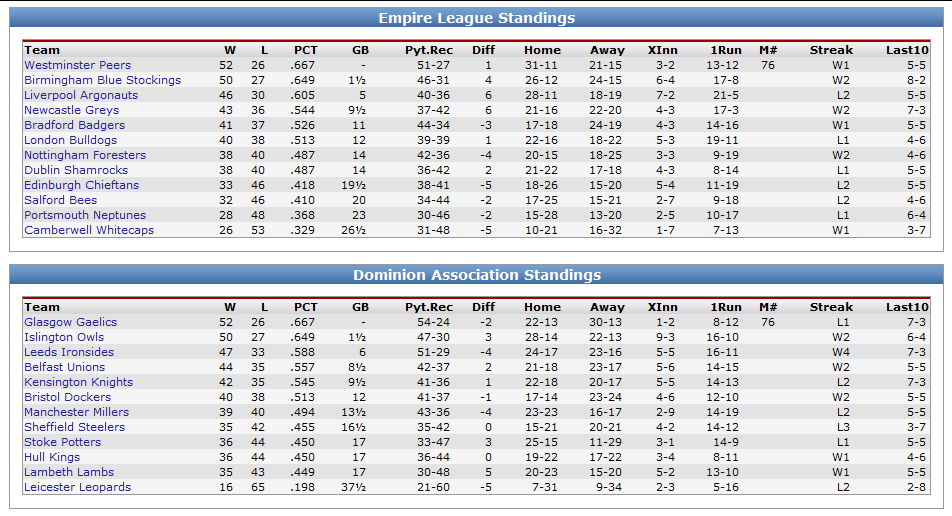Open Birmingham Blue Stockings team page
The width and height of the screenshot is (952, 516).
tap(103, 80)
